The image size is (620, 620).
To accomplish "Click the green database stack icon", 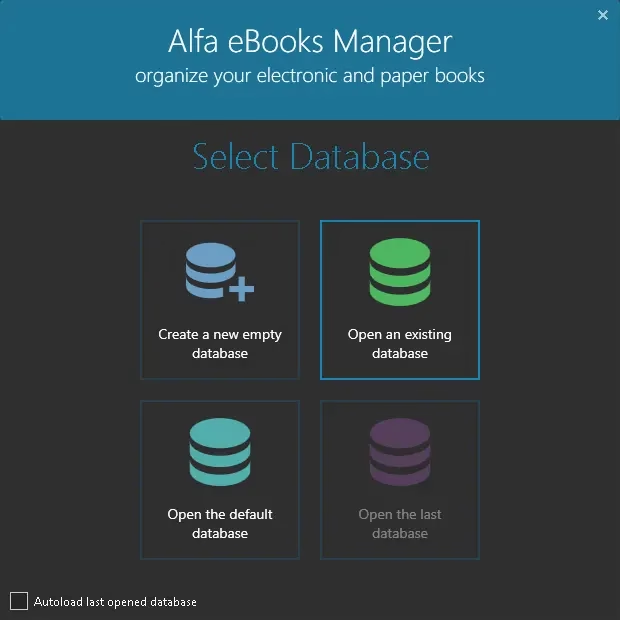I will click(400, 271).
